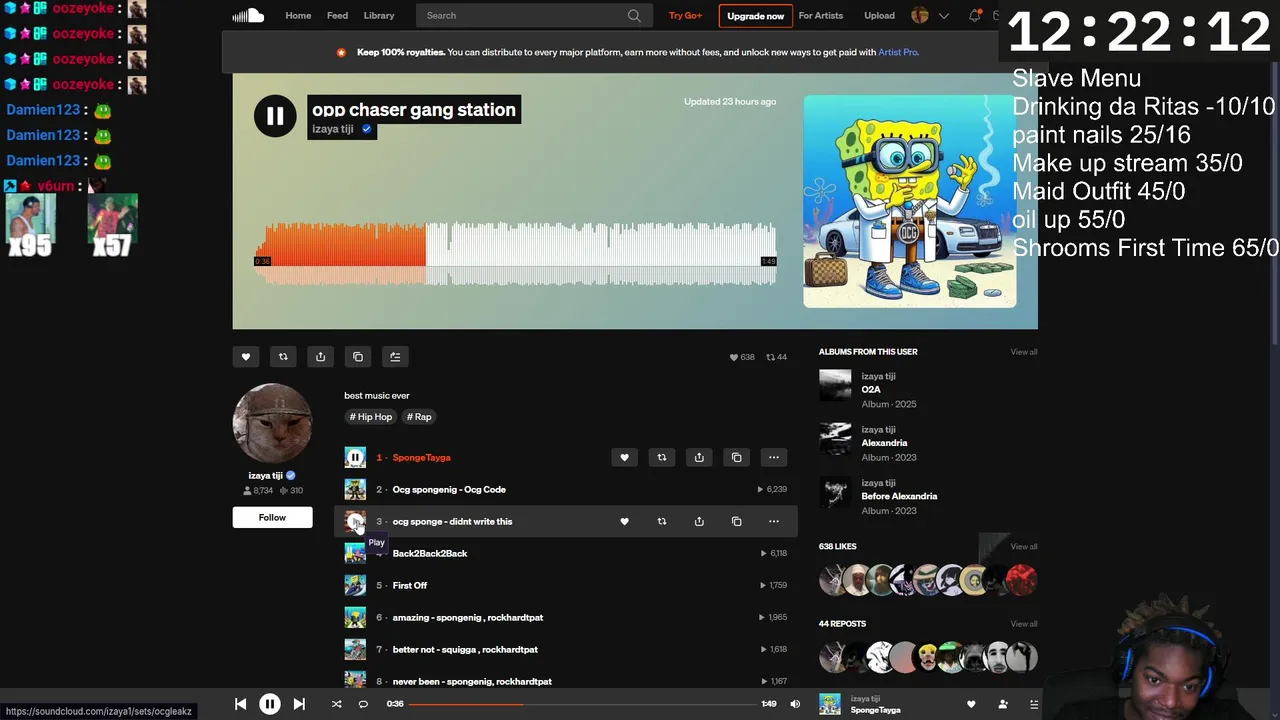Viewport: 1280px width, 720px height.
Task: Open the Artist Pro link in banner
Action: 898,52
